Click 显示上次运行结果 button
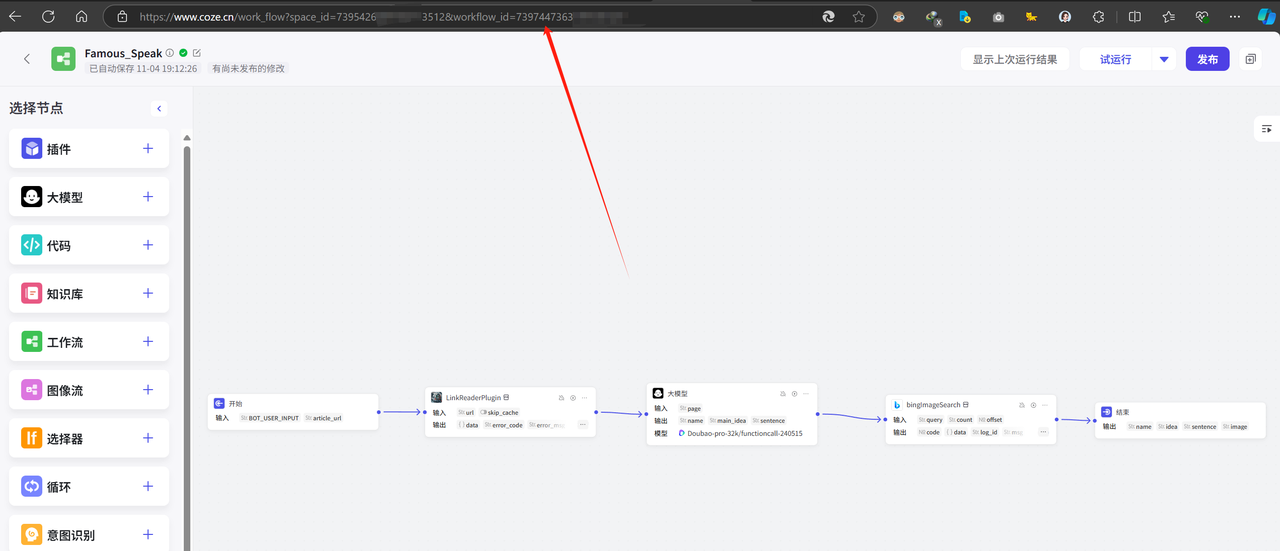Screen dimensions: 1280x551 pos(1015,59)
